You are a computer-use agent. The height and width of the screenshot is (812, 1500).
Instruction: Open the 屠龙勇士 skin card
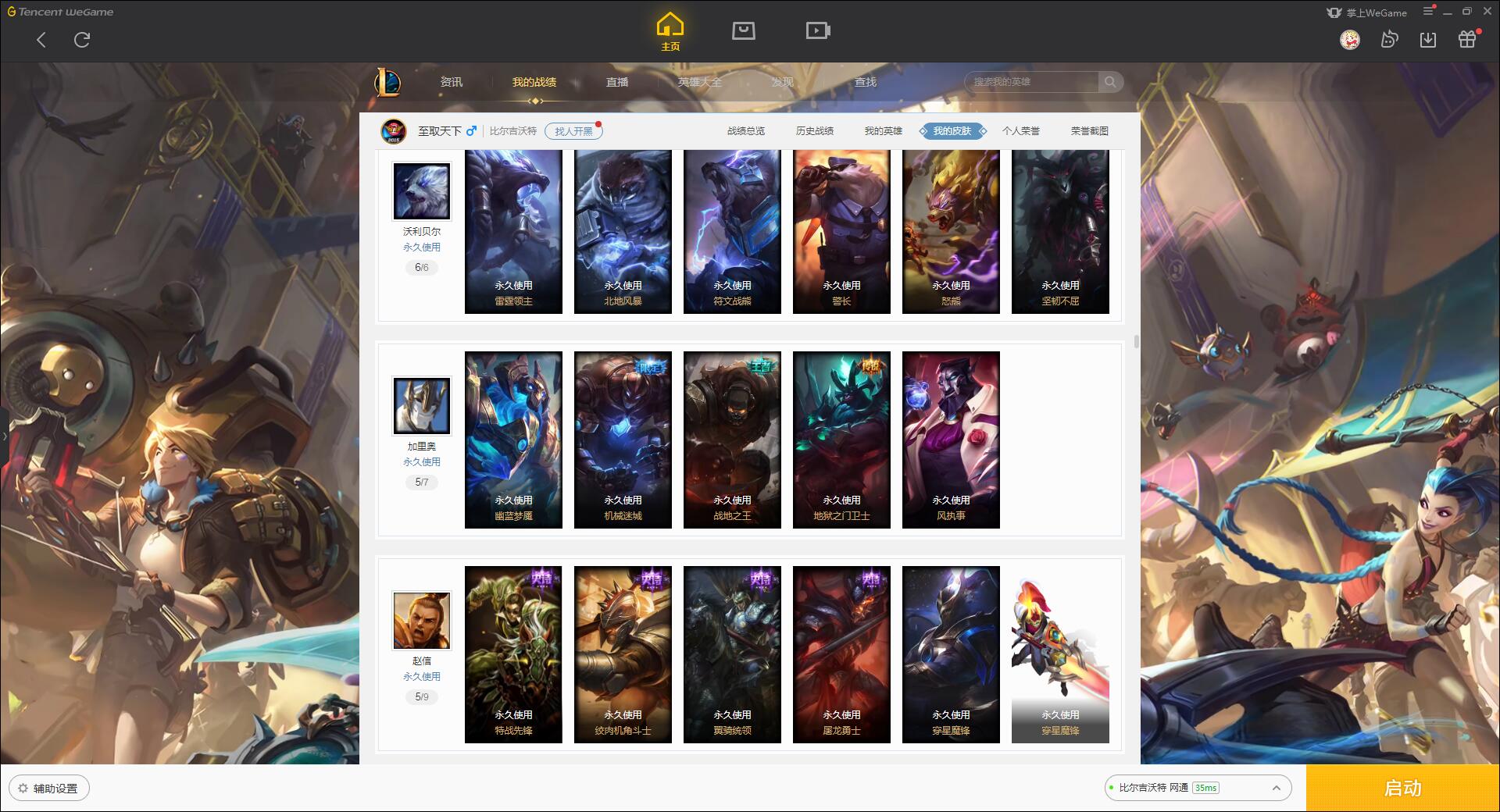(x=841, y=654)
